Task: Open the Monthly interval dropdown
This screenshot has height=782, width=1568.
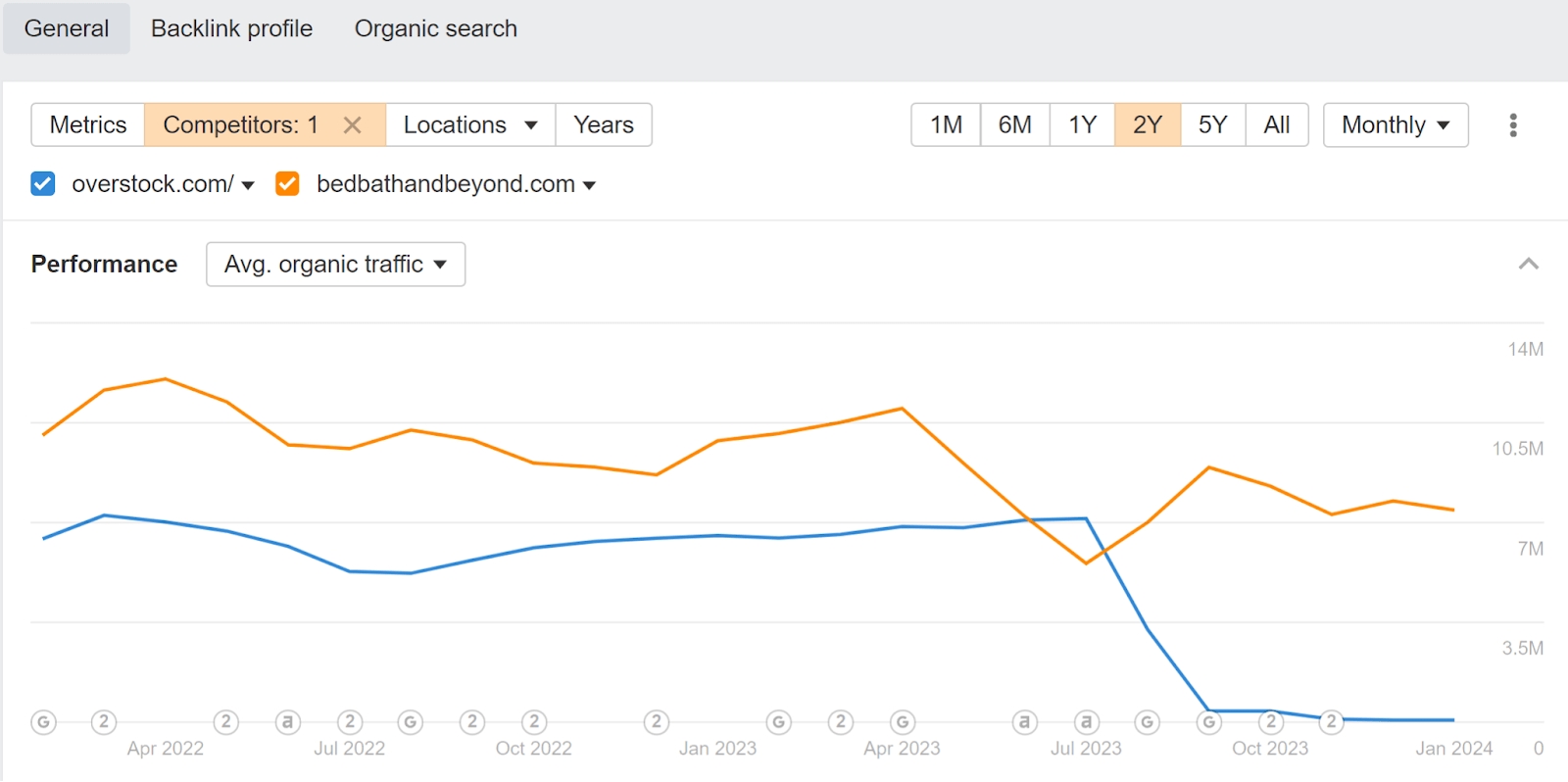Action: click(1395, 125)
